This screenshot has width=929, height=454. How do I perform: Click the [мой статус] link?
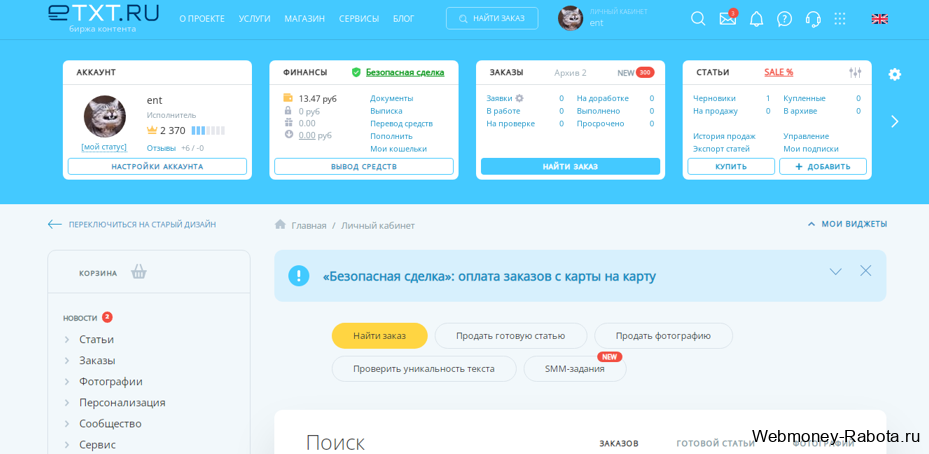coord(104,146)
